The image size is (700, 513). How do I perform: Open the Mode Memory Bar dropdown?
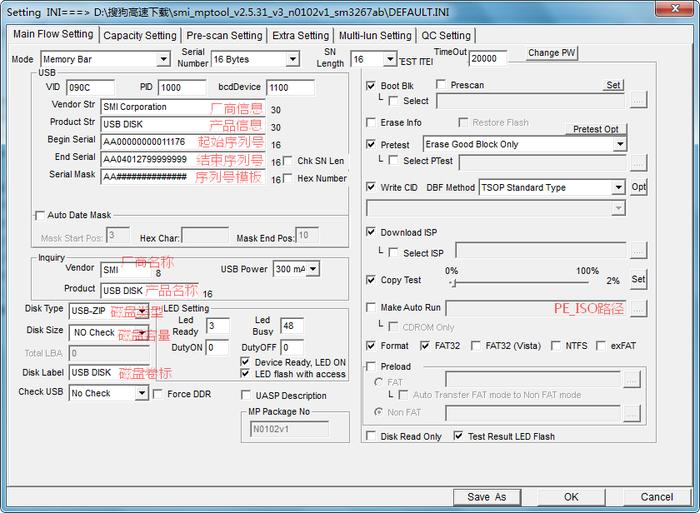pos(164,59)
